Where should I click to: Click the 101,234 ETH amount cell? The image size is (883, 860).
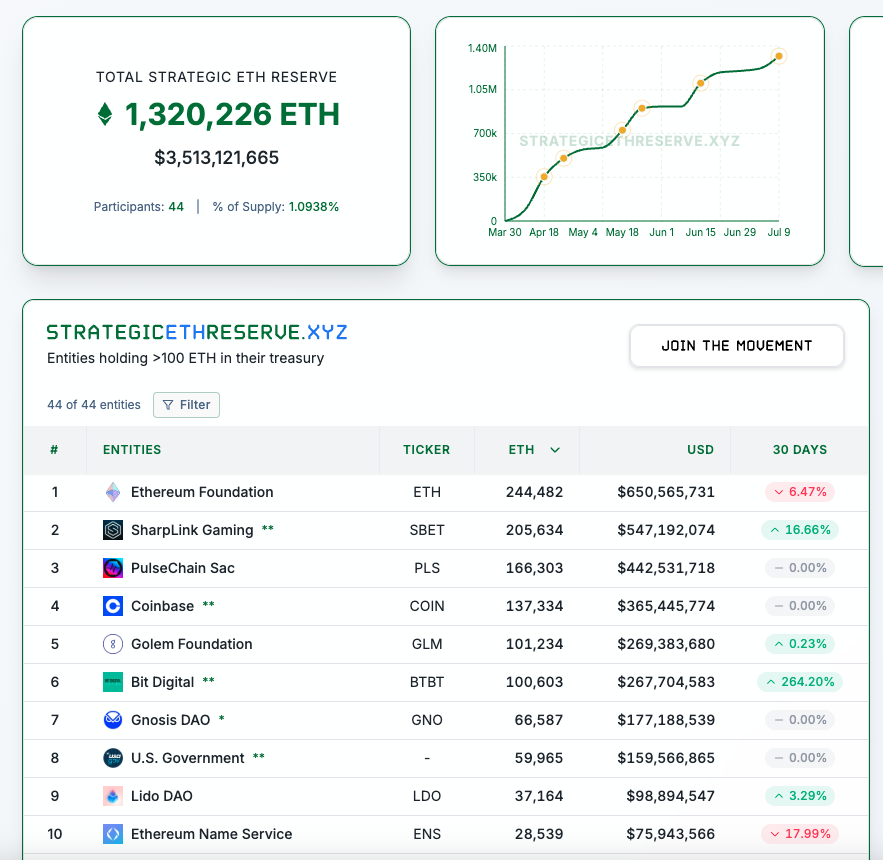click(534, 644)
